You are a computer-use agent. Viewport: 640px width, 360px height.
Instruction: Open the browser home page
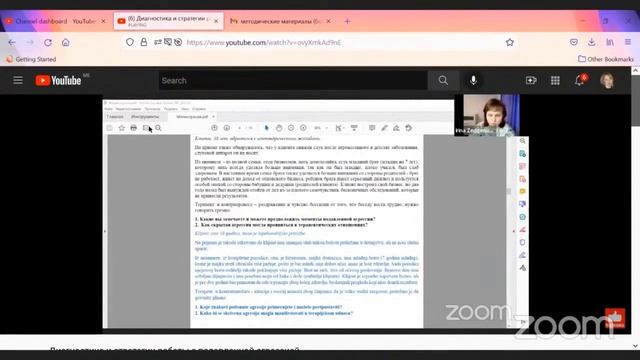point(66,42)
